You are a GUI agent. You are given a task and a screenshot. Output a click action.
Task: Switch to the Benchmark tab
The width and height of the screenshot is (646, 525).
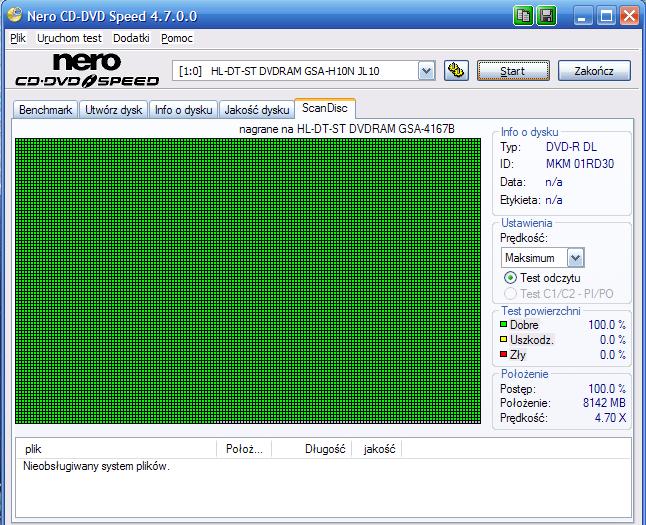45,110
